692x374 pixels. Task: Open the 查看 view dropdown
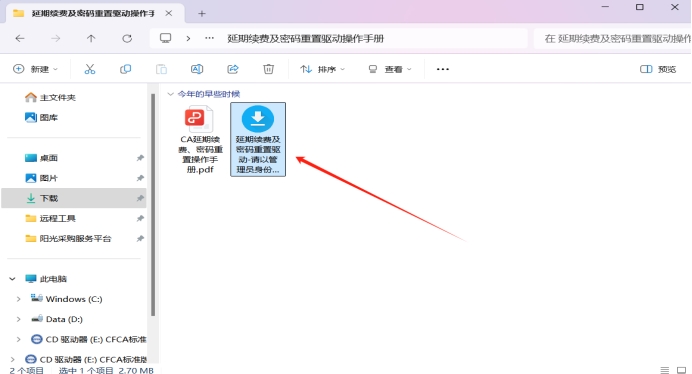[x=390, y=69]
